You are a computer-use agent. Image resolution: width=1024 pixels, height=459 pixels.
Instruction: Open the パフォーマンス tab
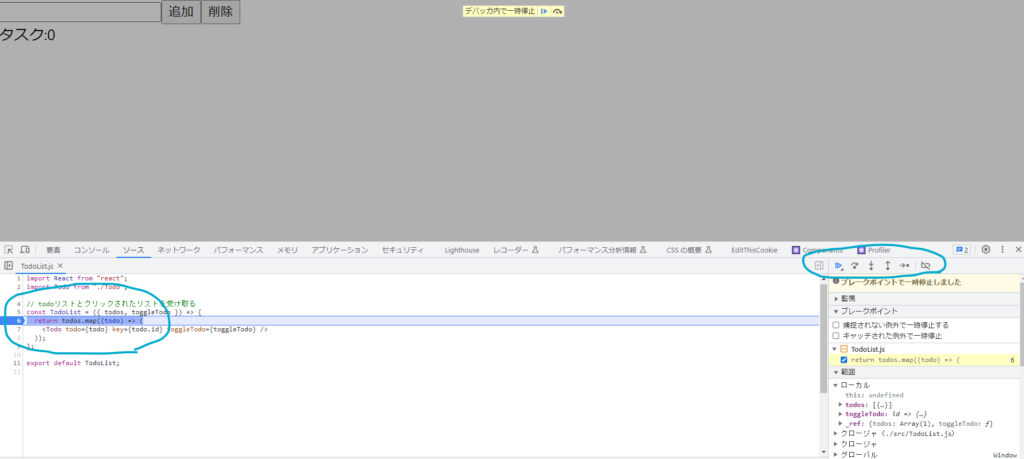238,250
